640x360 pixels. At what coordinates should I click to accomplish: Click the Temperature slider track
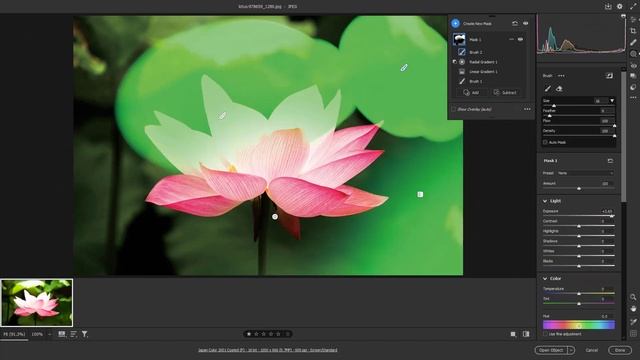click(579, 293)
